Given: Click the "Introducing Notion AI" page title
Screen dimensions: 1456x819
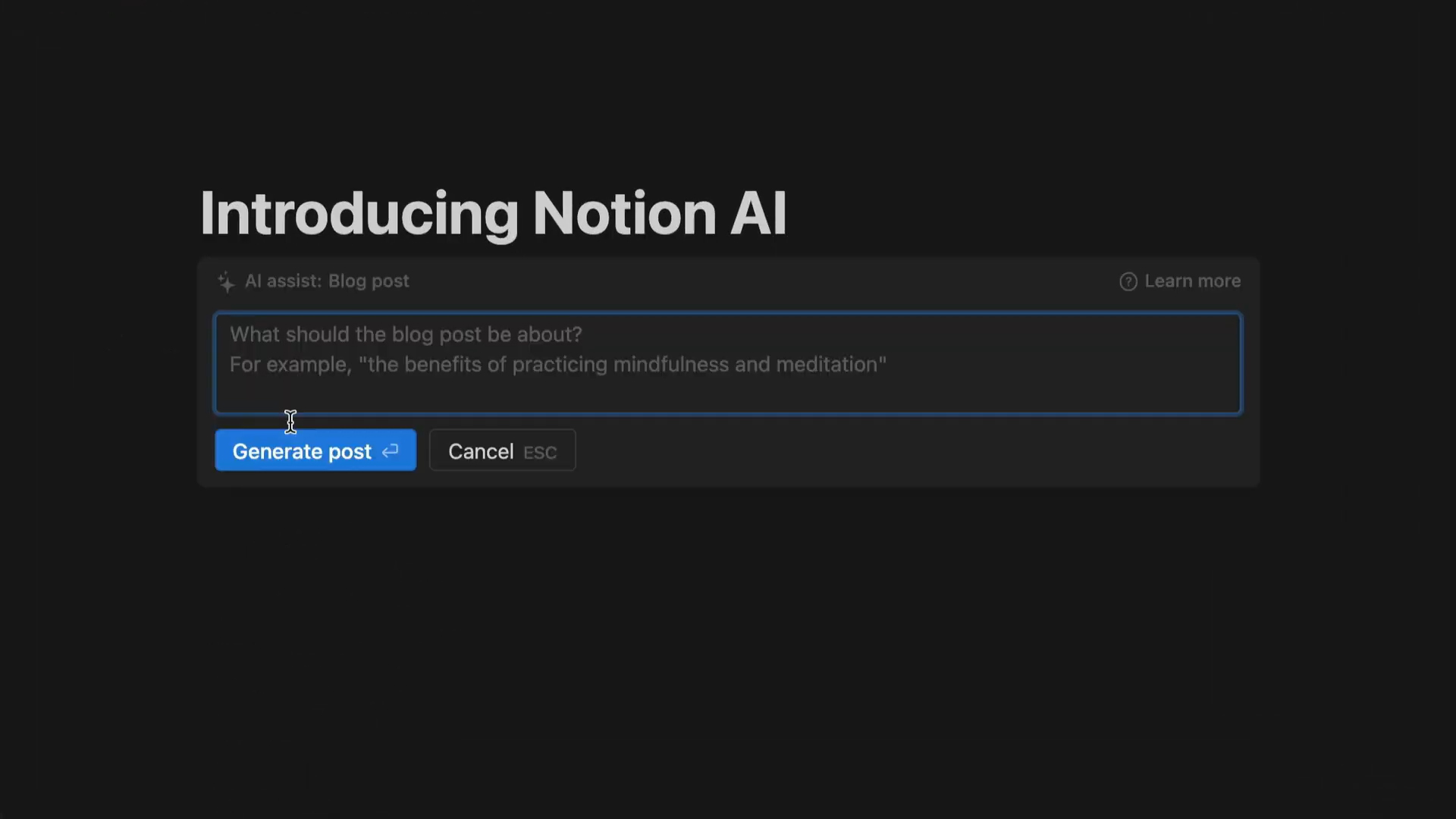Looking at the screenshot, I should [493, 214].
